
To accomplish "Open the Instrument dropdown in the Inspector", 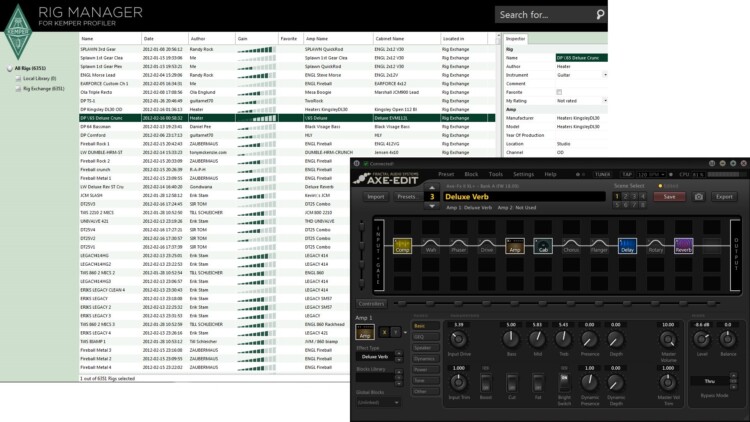I will click(x=605, y=75).
